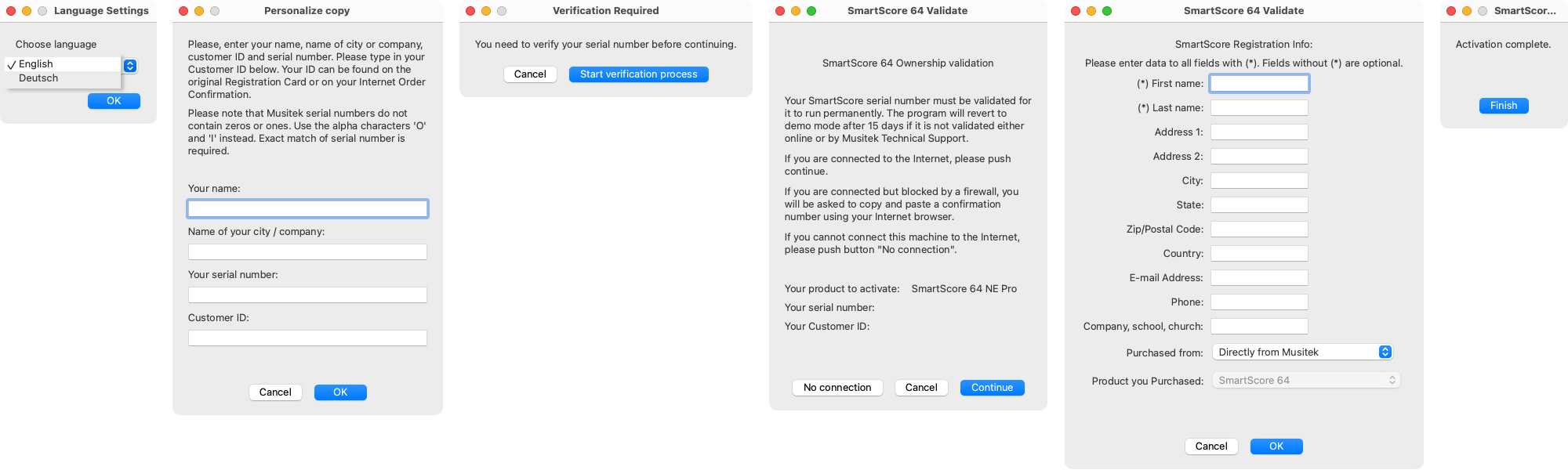Close the Language Settings window
Image resolution: width=1568 pixels, height=470 pixels.
click(x=11, y=11)
